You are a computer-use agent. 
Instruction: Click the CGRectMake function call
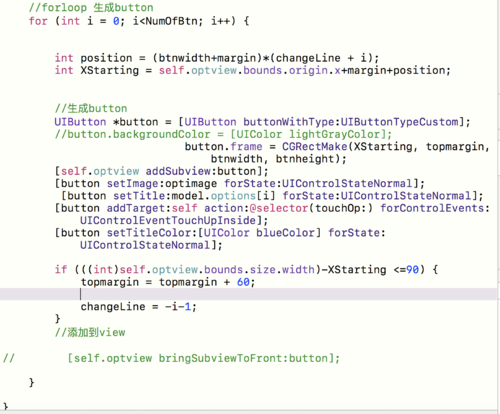pyautogui.click(x=315, y=147)
